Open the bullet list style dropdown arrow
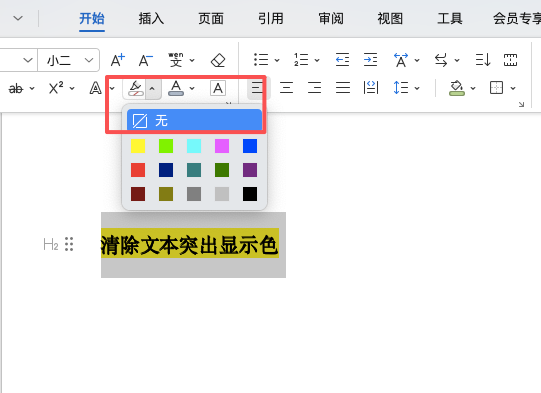The height and width of the screenshot is (393, 541). tap(277, 60)
